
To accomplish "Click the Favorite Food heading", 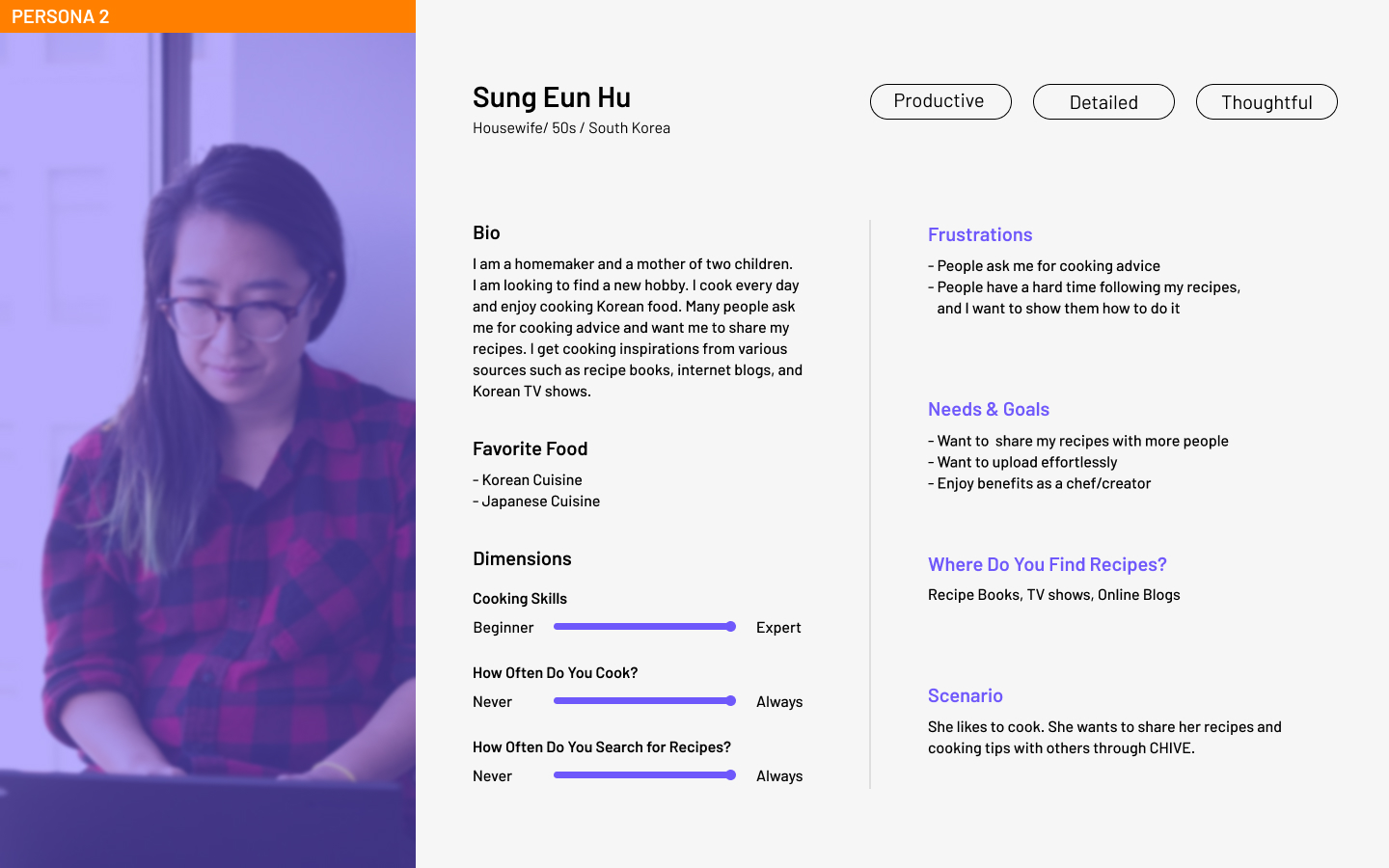I will [531, 448].
